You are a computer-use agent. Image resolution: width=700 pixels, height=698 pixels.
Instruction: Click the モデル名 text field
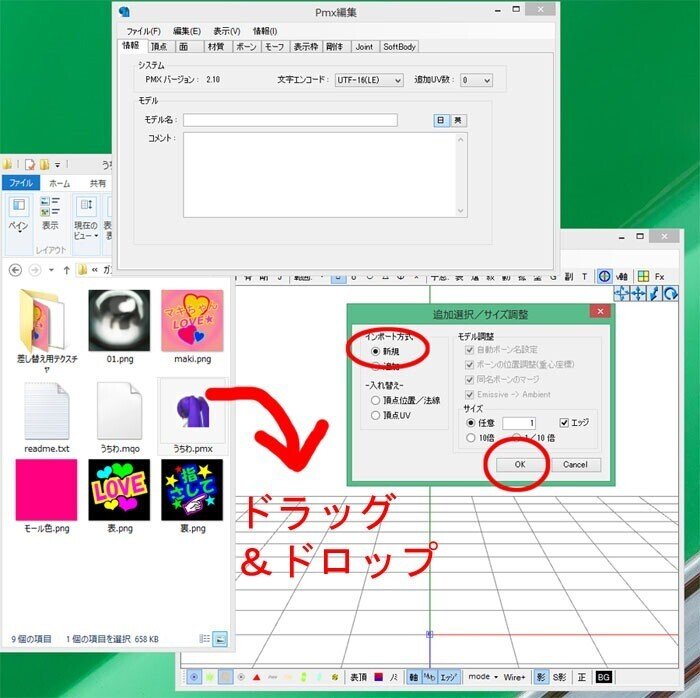290,120
